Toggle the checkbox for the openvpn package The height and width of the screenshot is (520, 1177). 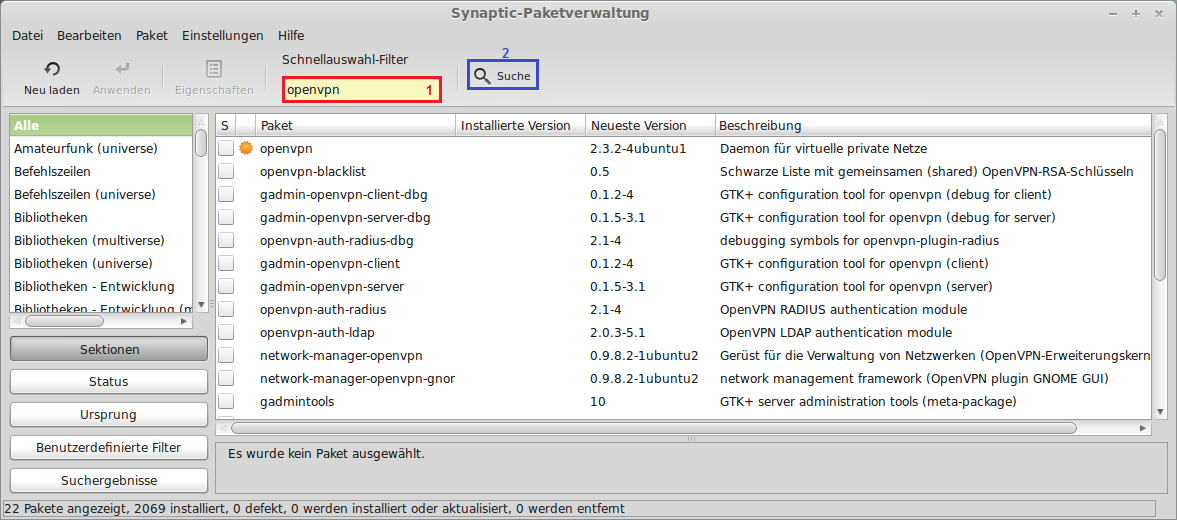coord(226,149)
